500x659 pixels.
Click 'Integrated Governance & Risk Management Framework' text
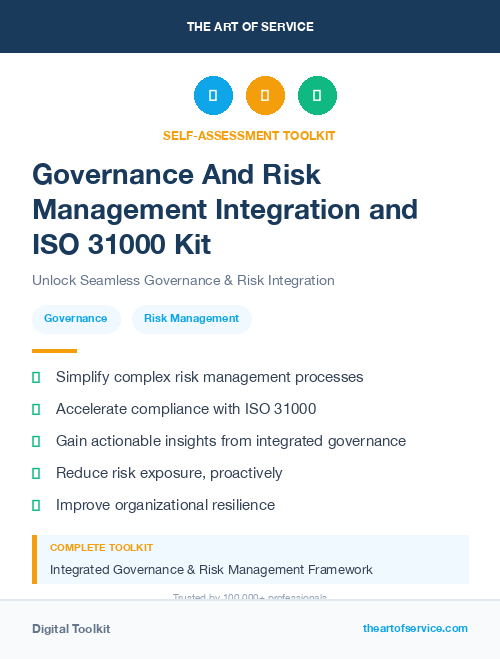pyautogui.click(x=211, y=570)
